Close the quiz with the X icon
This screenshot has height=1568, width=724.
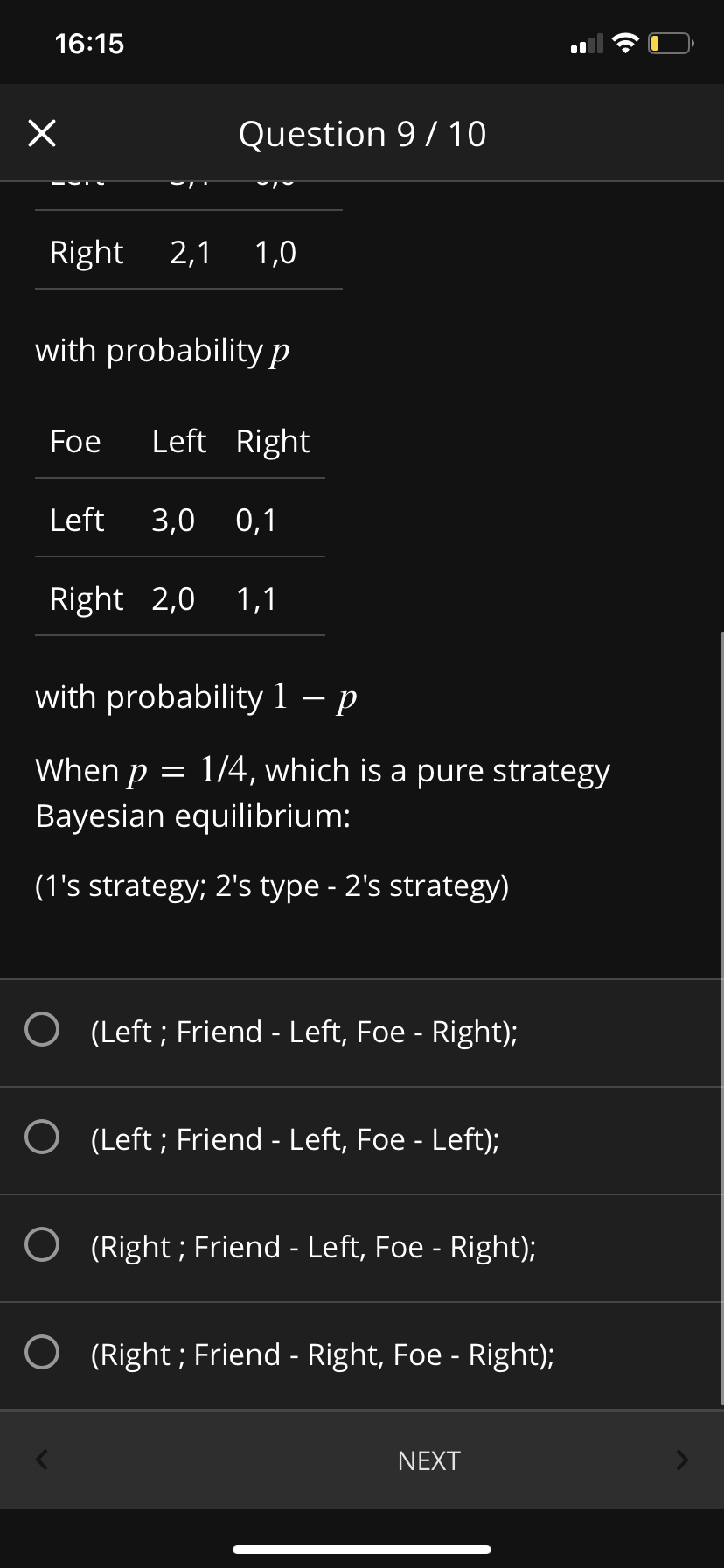click(x=41, y=133)
